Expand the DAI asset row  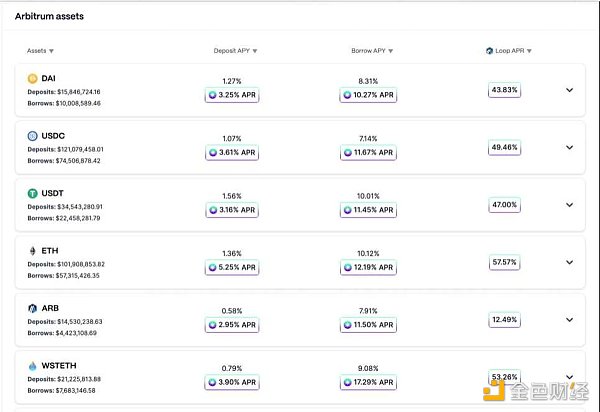pos(570,90)
